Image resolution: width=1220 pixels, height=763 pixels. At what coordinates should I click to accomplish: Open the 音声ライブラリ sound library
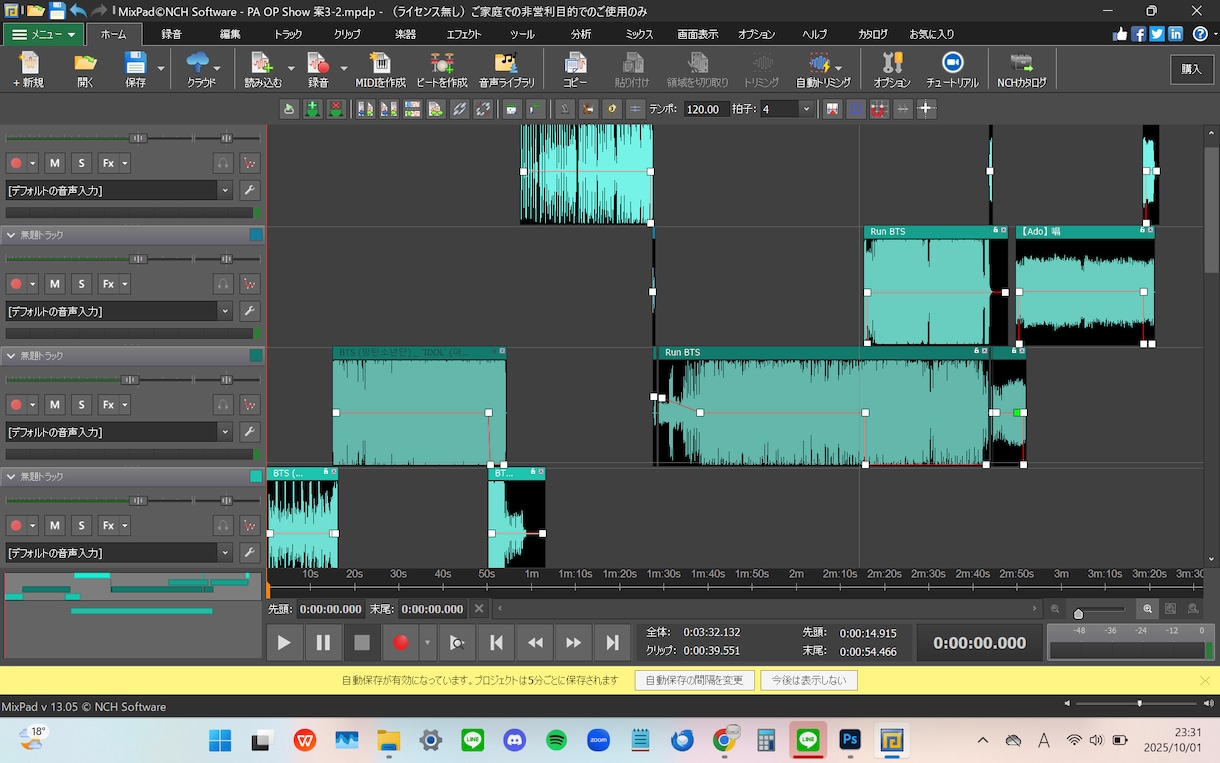point(507,70)
